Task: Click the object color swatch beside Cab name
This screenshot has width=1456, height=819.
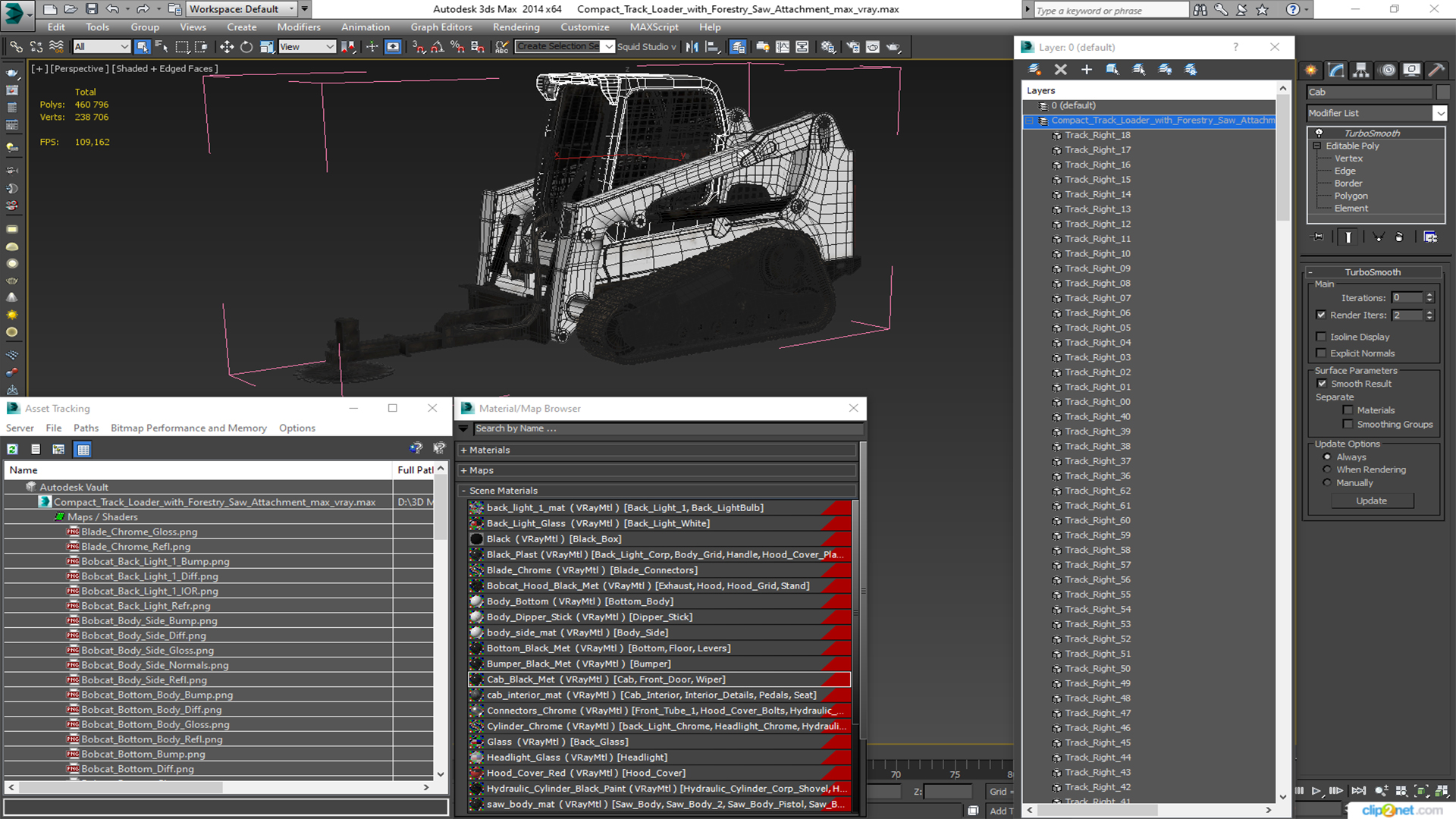Action: (1442, 93)
